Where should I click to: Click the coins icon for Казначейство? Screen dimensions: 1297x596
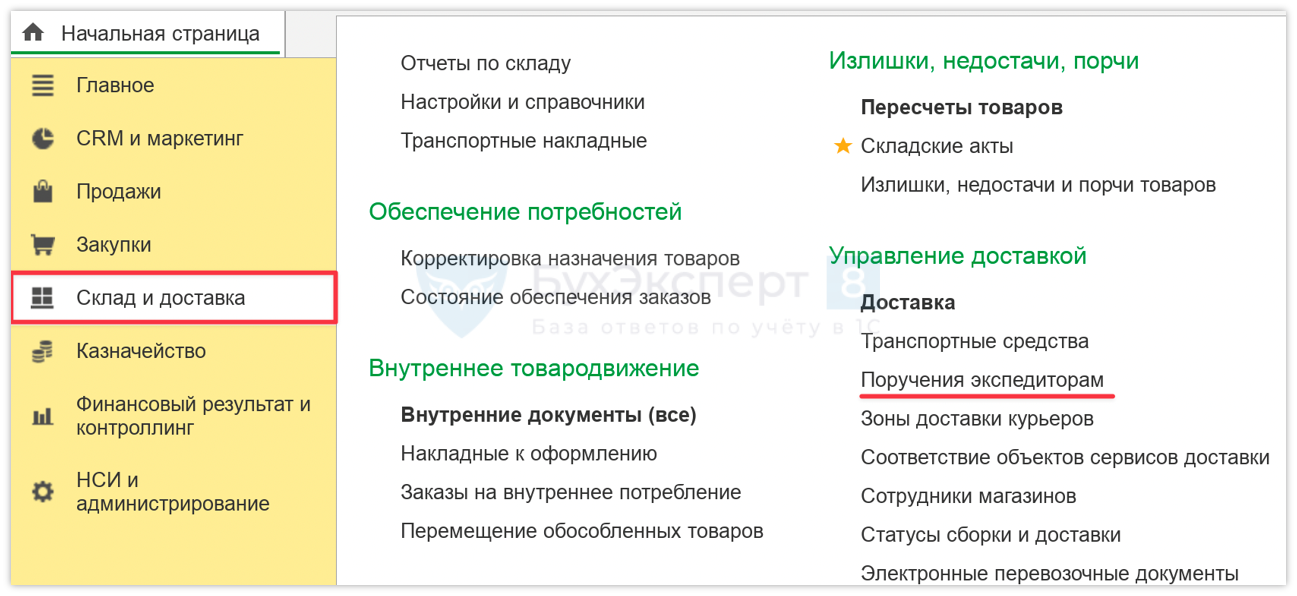[42, 351]
